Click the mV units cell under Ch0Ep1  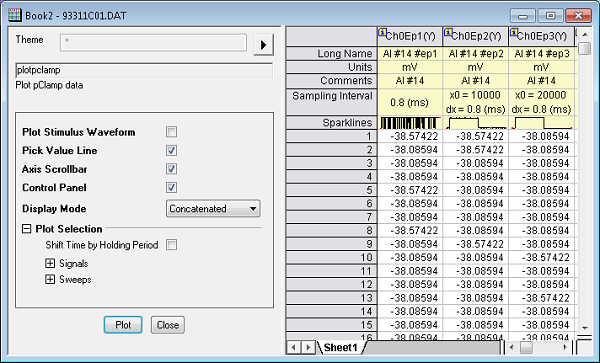tap(410, 67)
